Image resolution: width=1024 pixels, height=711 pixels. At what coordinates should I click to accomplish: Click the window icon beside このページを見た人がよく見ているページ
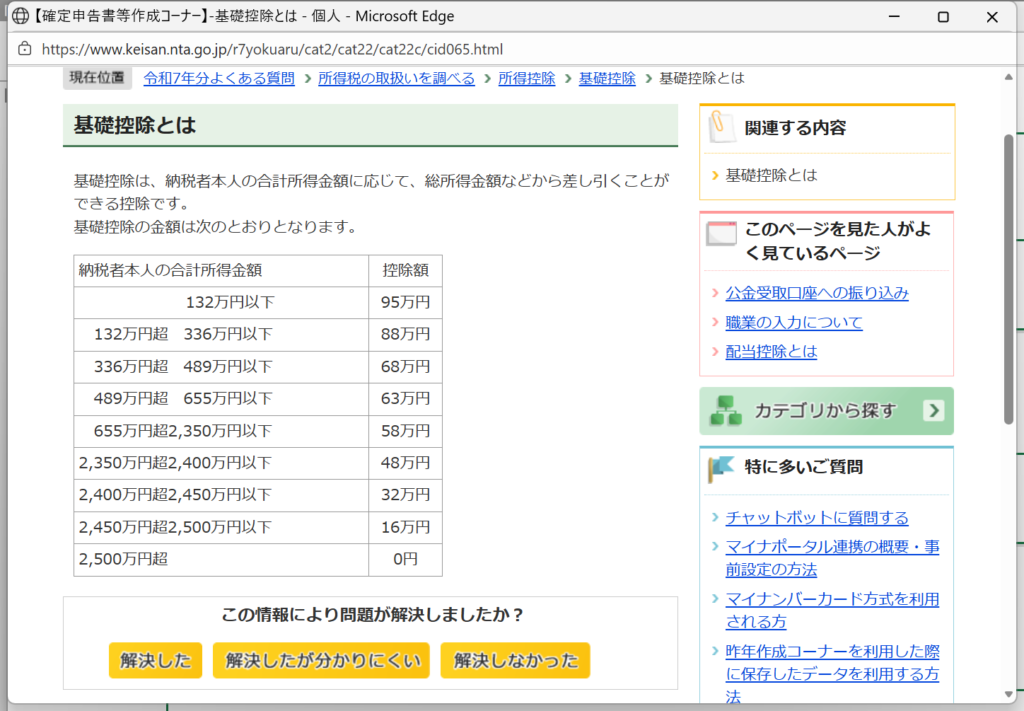click(x=721, y=234)
